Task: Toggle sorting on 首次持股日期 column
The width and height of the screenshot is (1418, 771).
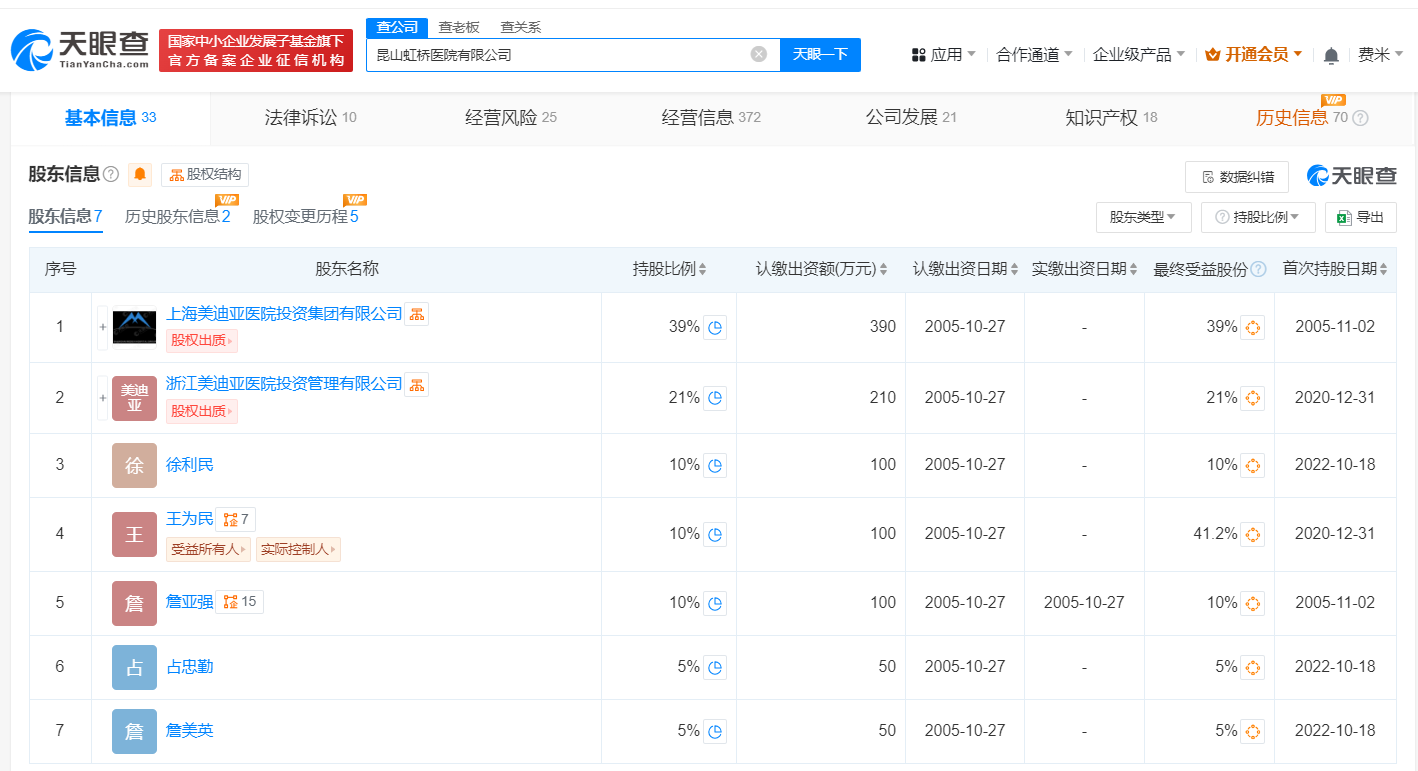Action: (x=1384, y=268)
